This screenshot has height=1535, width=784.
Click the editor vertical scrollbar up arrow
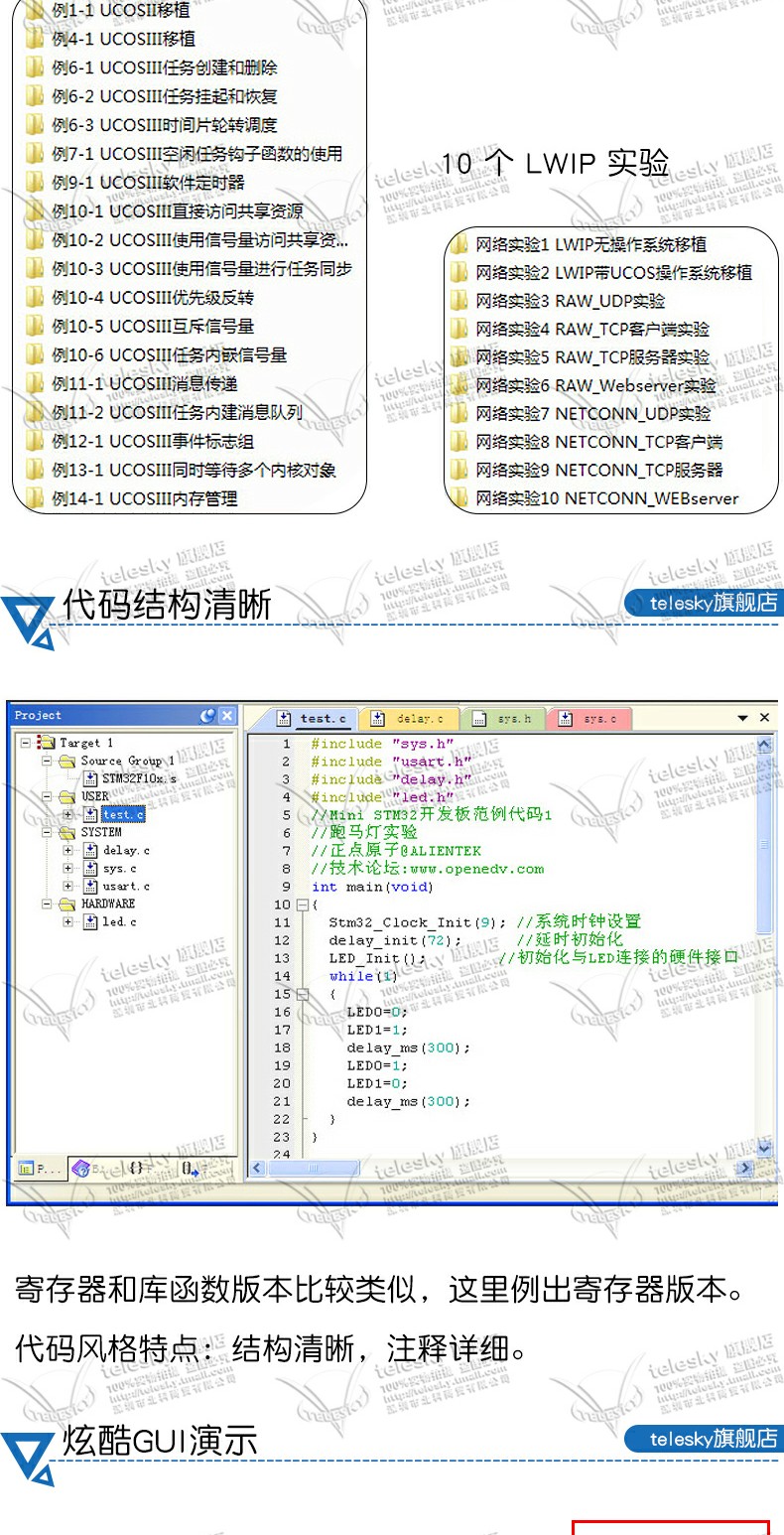tap(764, 744)
